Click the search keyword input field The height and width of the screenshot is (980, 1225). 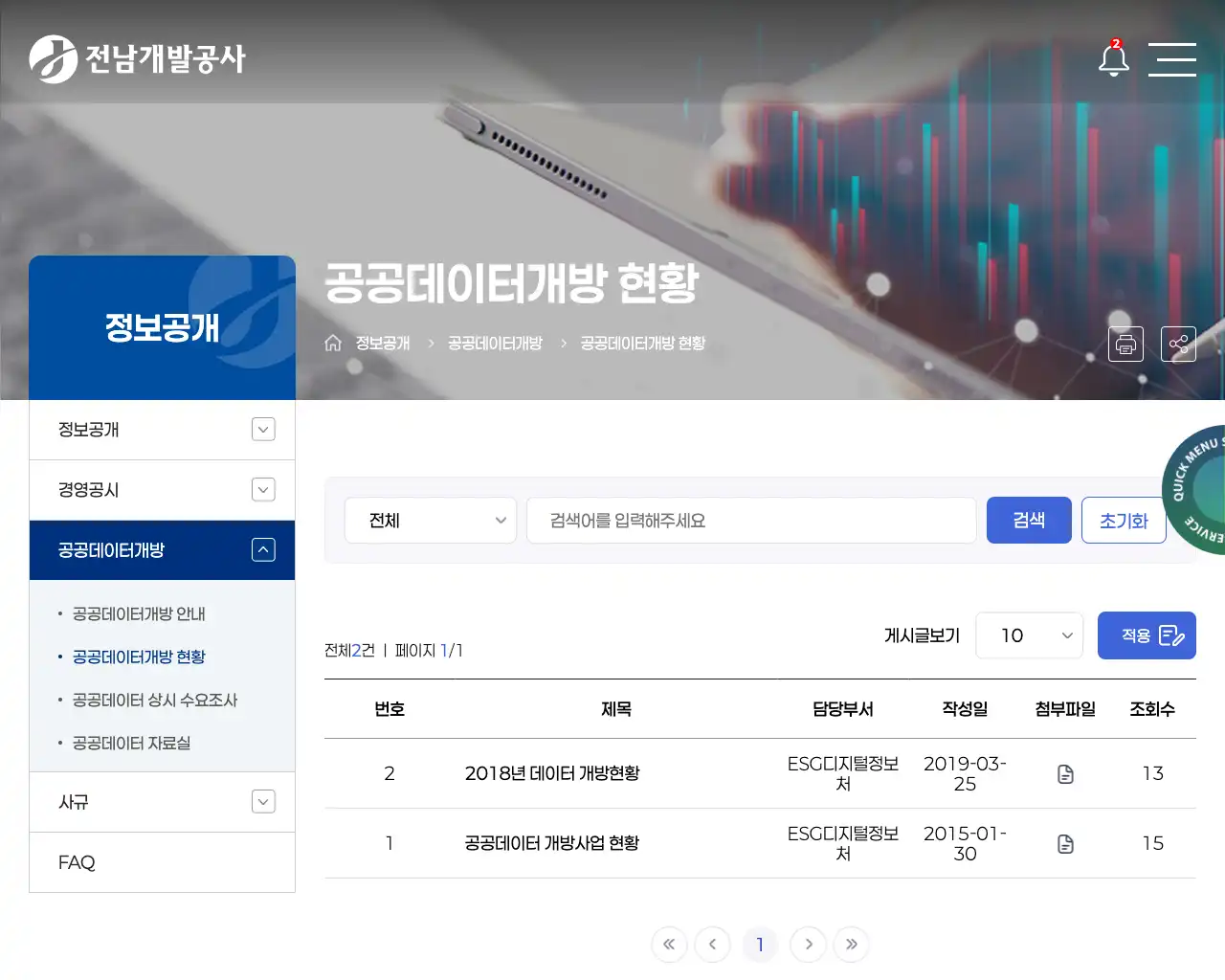click(x=751, y=521)
